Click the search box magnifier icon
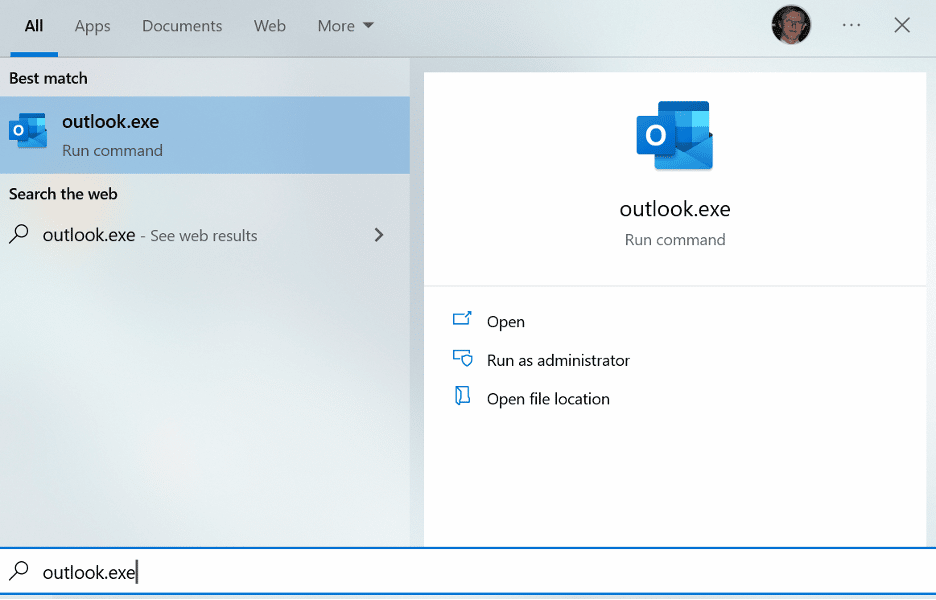The image size is (936, 600). pyautogui.click(x=19, y=570)
